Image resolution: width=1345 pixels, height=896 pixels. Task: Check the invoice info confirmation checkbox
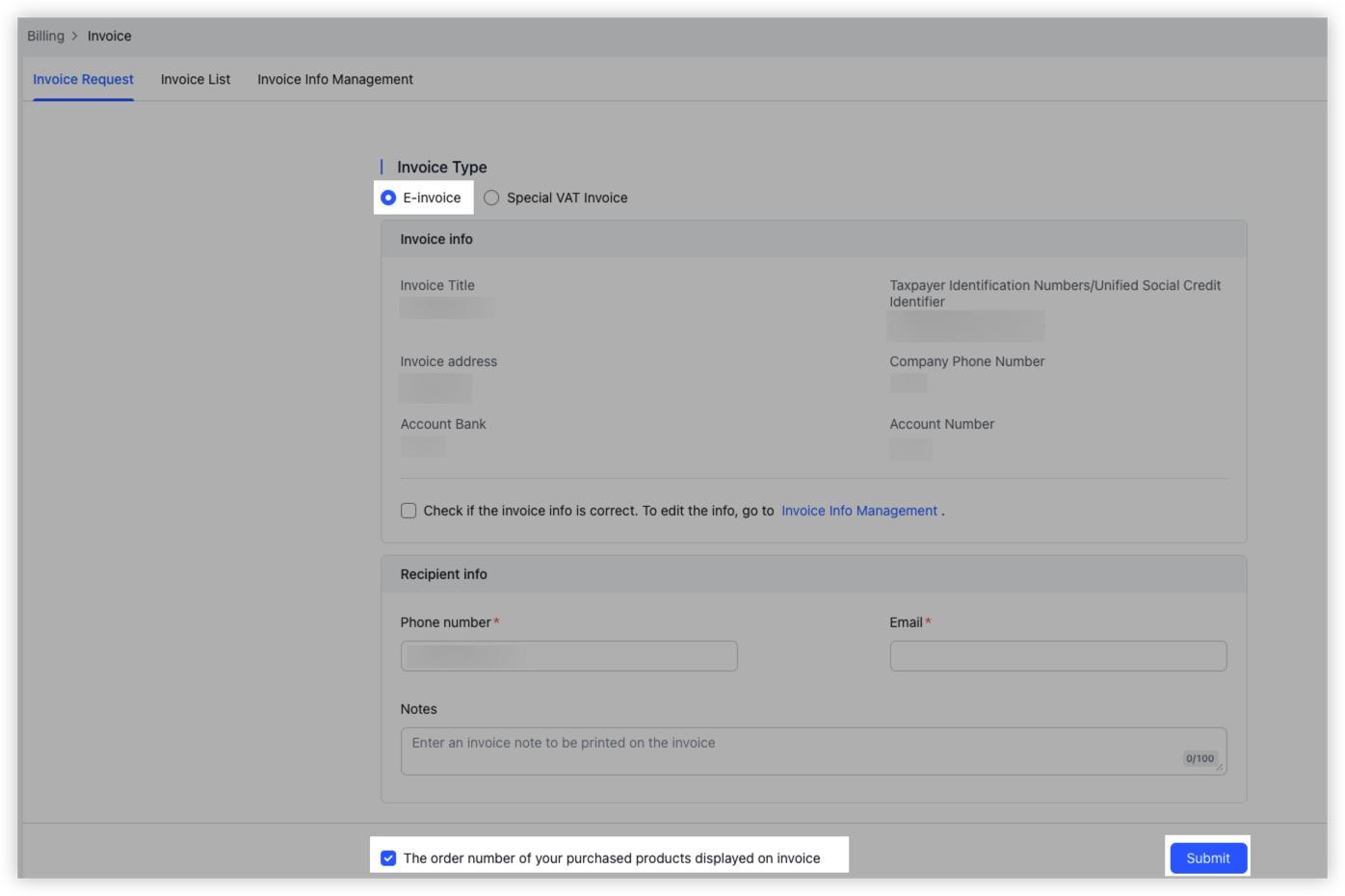point(409,510)
